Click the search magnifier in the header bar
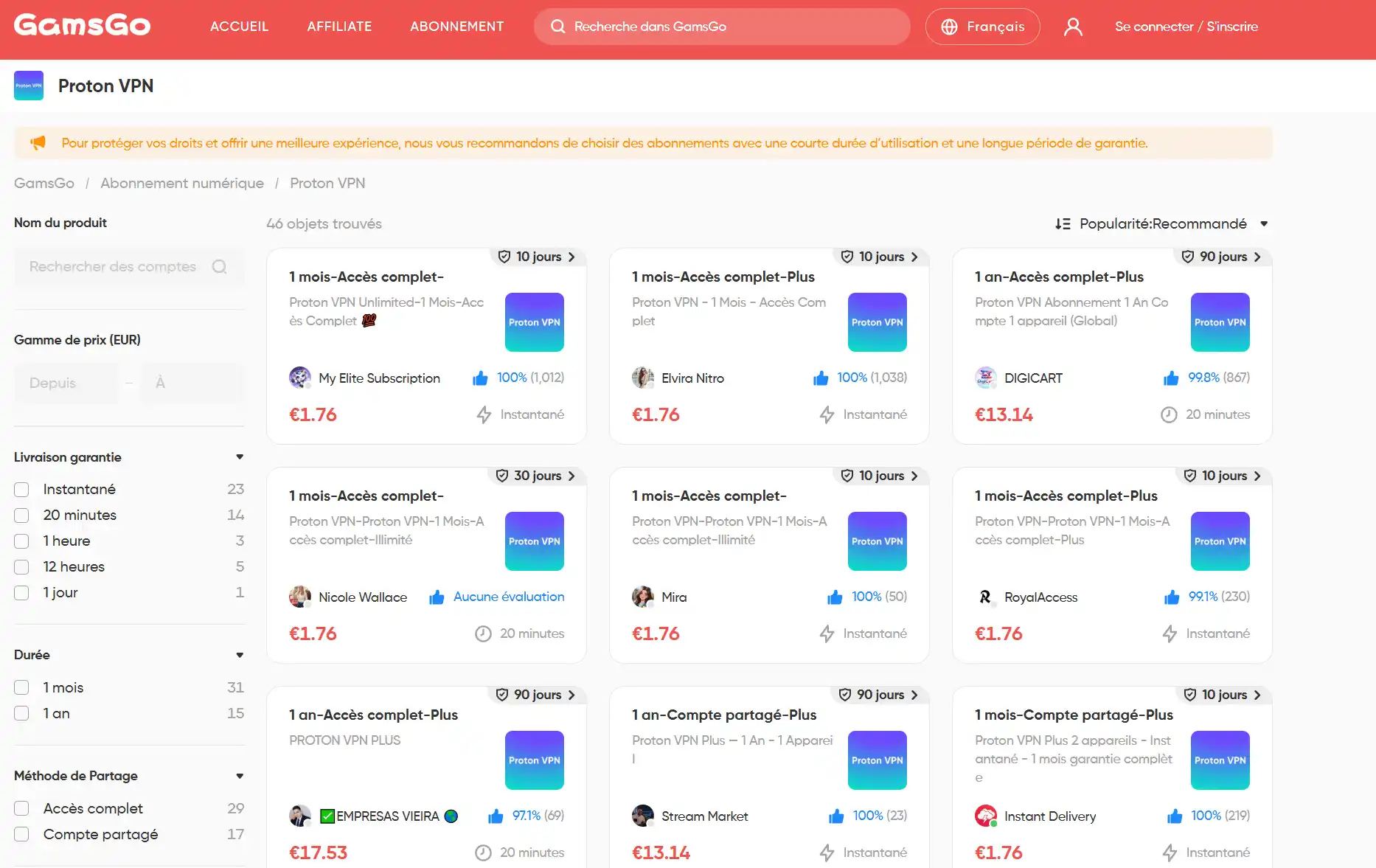1376x868 pixels. pos(558,27)
